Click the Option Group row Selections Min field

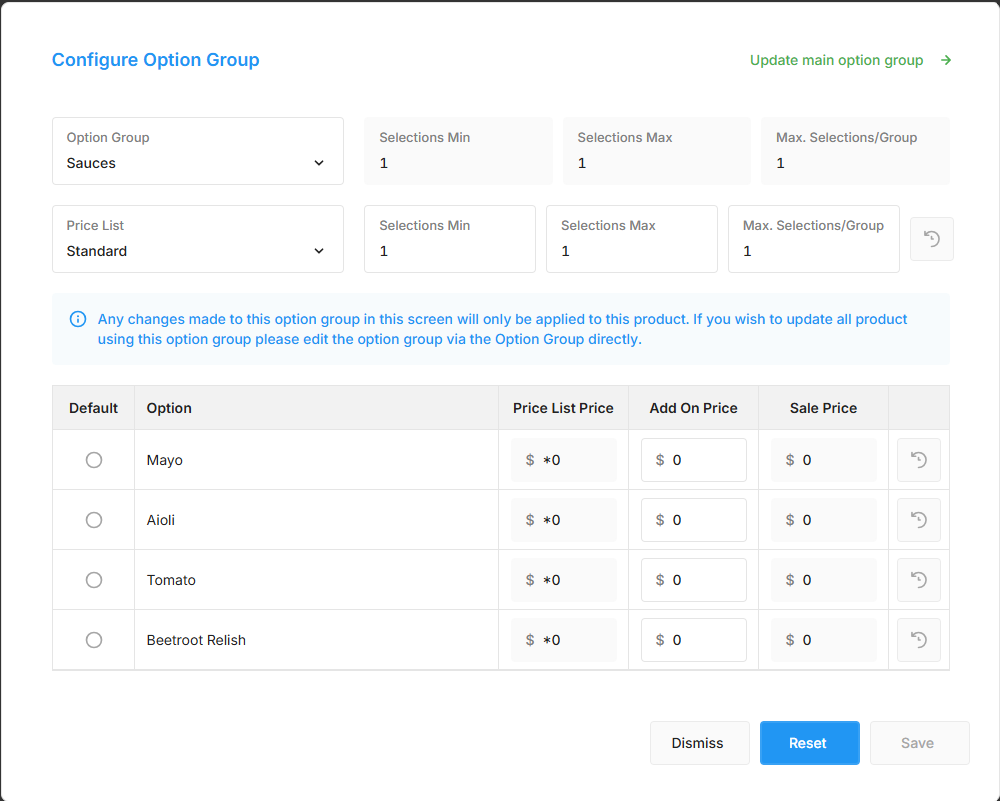(x=459, y=151)
